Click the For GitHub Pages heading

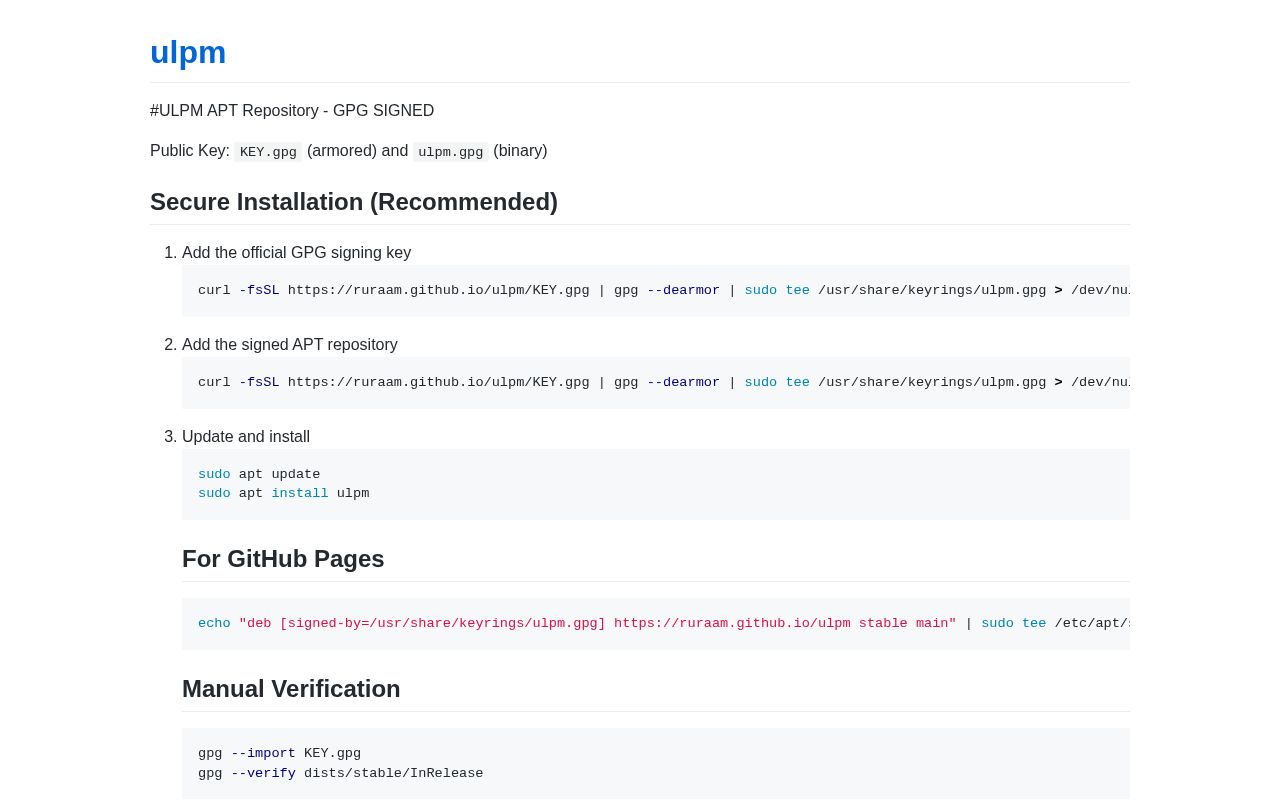coord(283,559)
